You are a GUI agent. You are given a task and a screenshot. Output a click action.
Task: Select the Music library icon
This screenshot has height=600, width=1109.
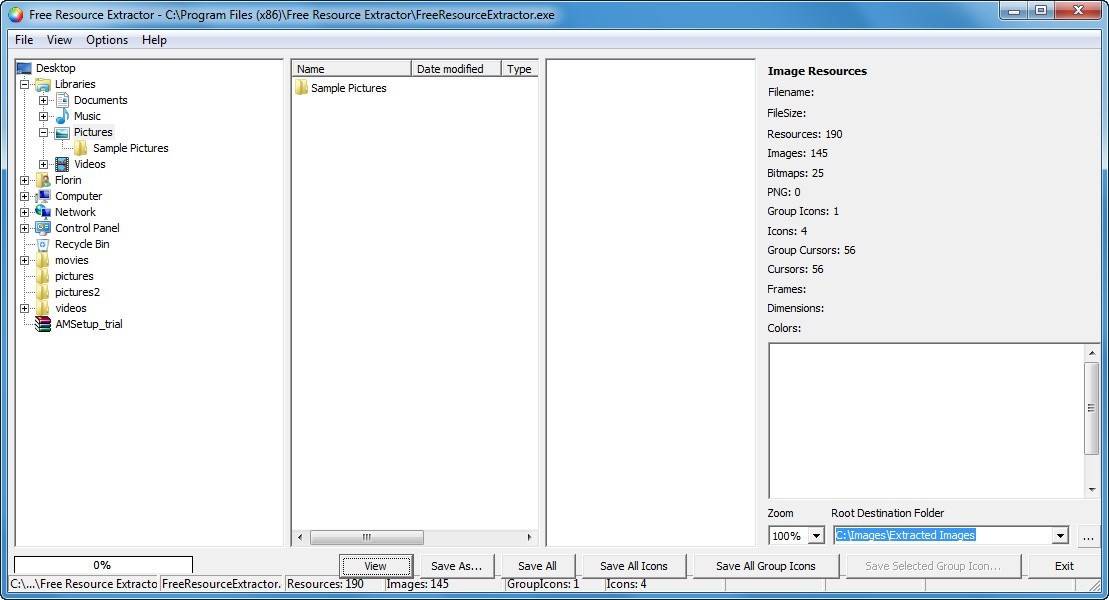click(62, 116)
